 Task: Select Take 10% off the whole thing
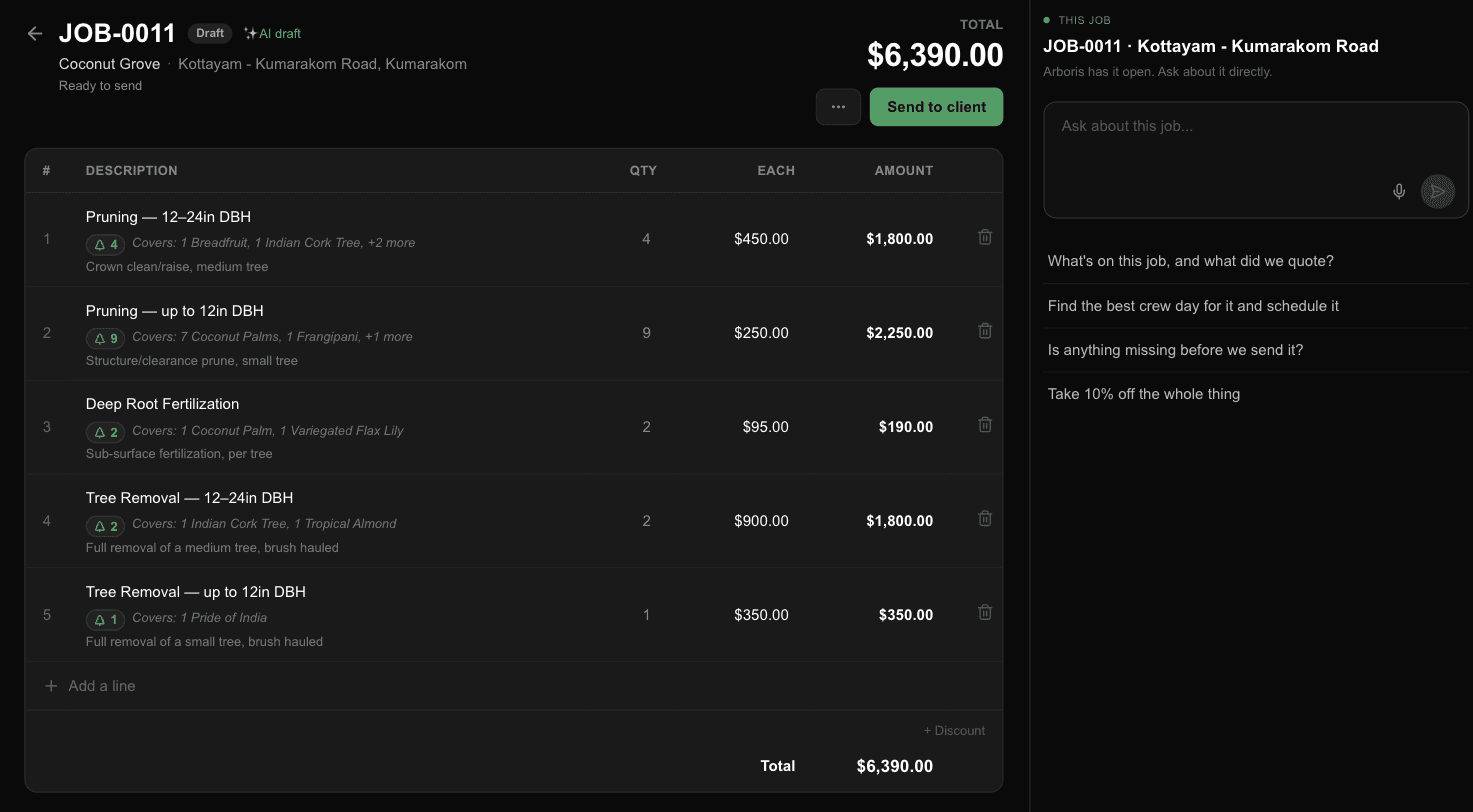pos(1258,394)
